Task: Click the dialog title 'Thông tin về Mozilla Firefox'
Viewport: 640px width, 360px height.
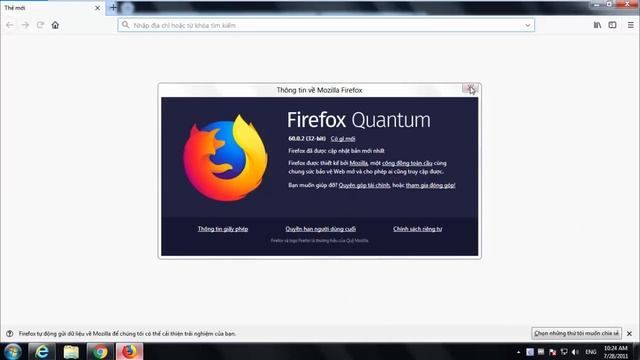Action: click(319, 90)
